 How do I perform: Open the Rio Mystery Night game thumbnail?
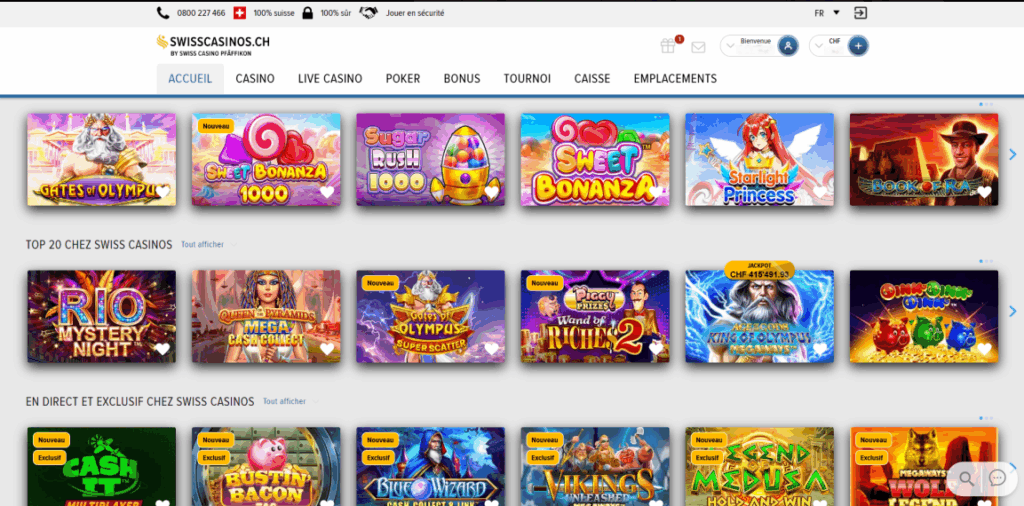click(101, 317)
